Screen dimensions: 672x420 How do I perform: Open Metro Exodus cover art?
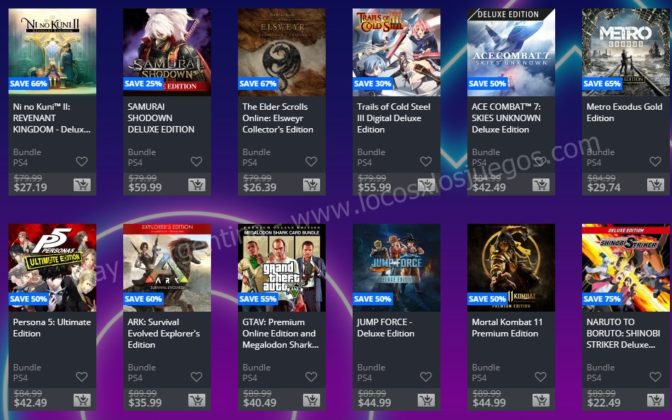pos(626,52)
